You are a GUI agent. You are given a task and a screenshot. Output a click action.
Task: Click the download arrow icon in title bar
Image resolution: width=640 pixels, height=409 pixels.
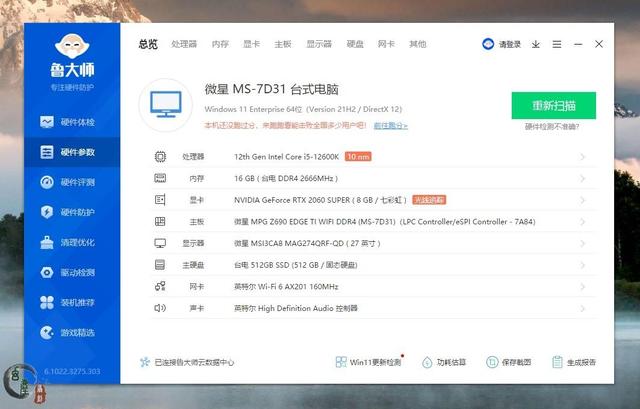click(x=536, y=44)
